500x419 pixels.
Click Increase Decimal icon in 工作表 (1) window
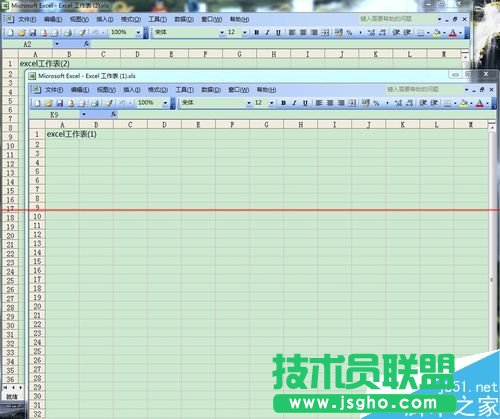pyautogui.click(x=398, y=103)
